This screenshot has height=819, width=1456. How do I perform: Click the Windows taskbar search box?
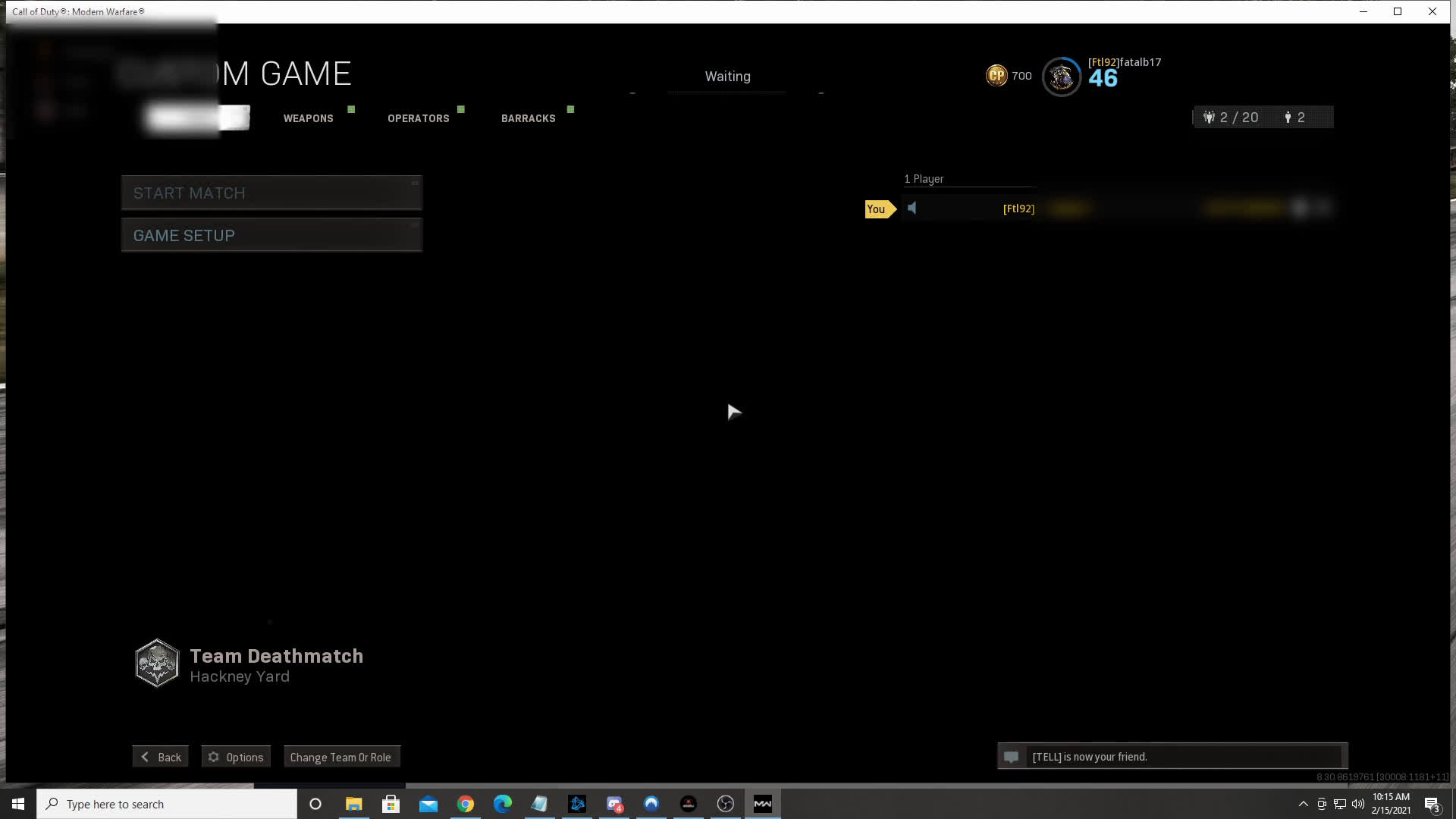(x=167, y=804)
